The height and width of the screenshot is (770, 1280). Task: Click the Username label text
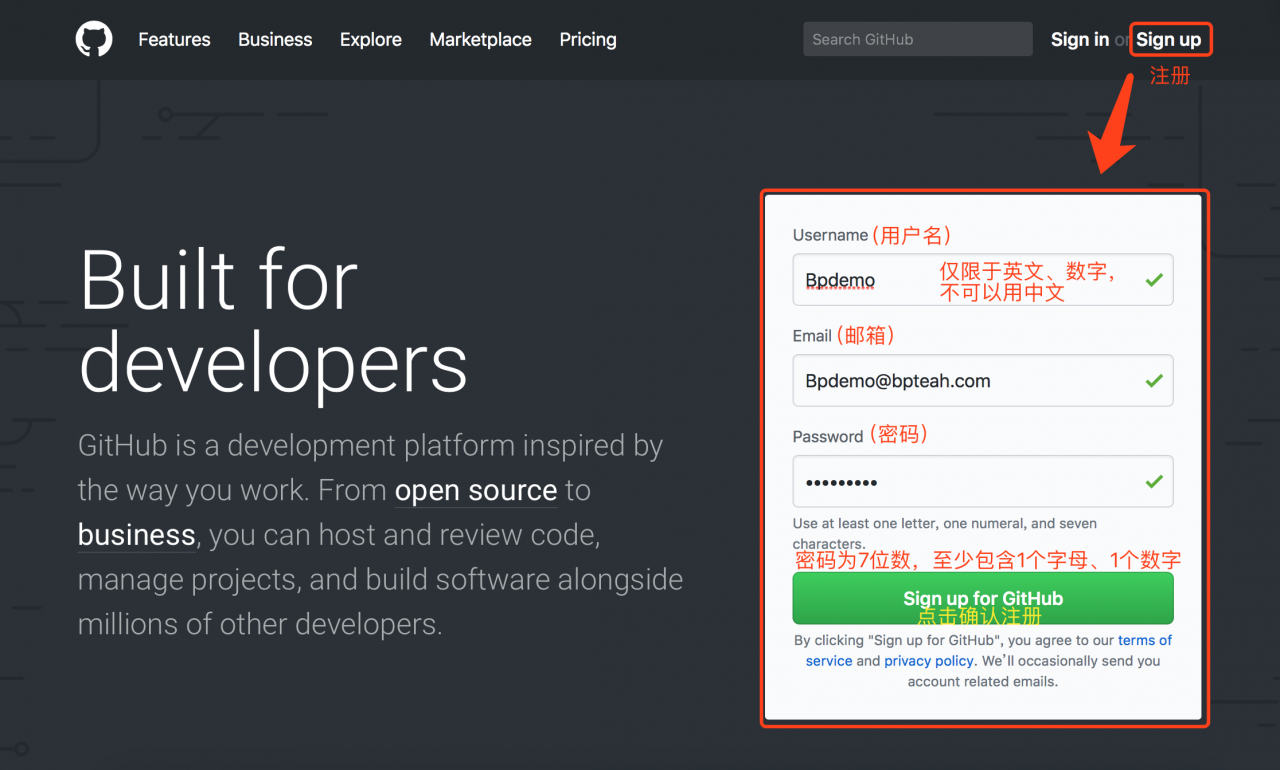click(830, 235)
